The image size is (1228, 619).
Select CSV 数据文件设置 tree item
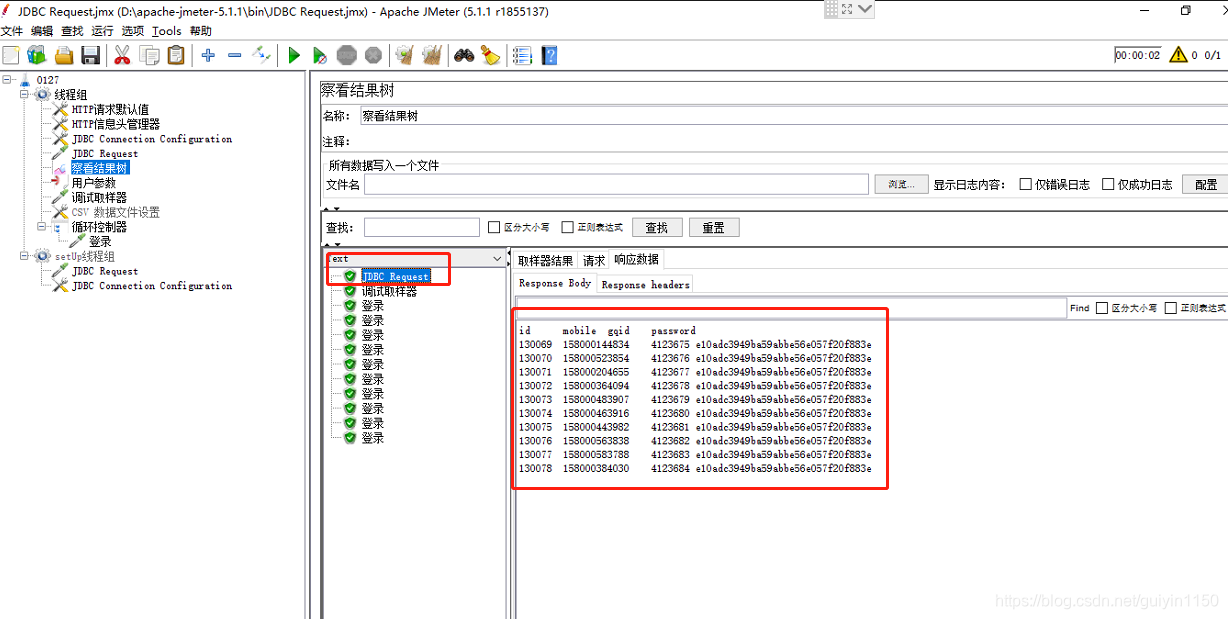tap(115, 212)
